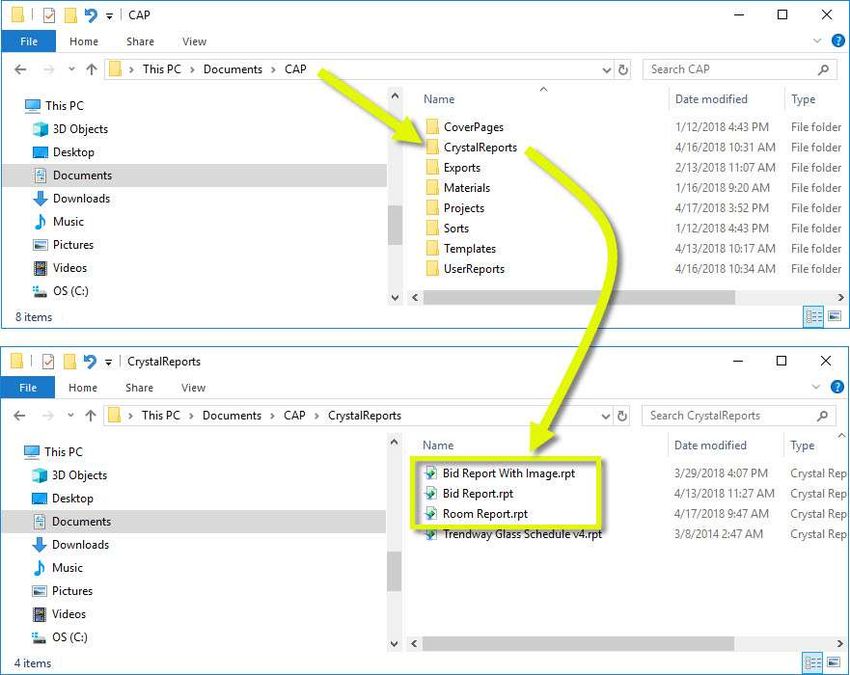Open View tab in CrystalReports window
The image size is (850, 675).
point(193,388)
